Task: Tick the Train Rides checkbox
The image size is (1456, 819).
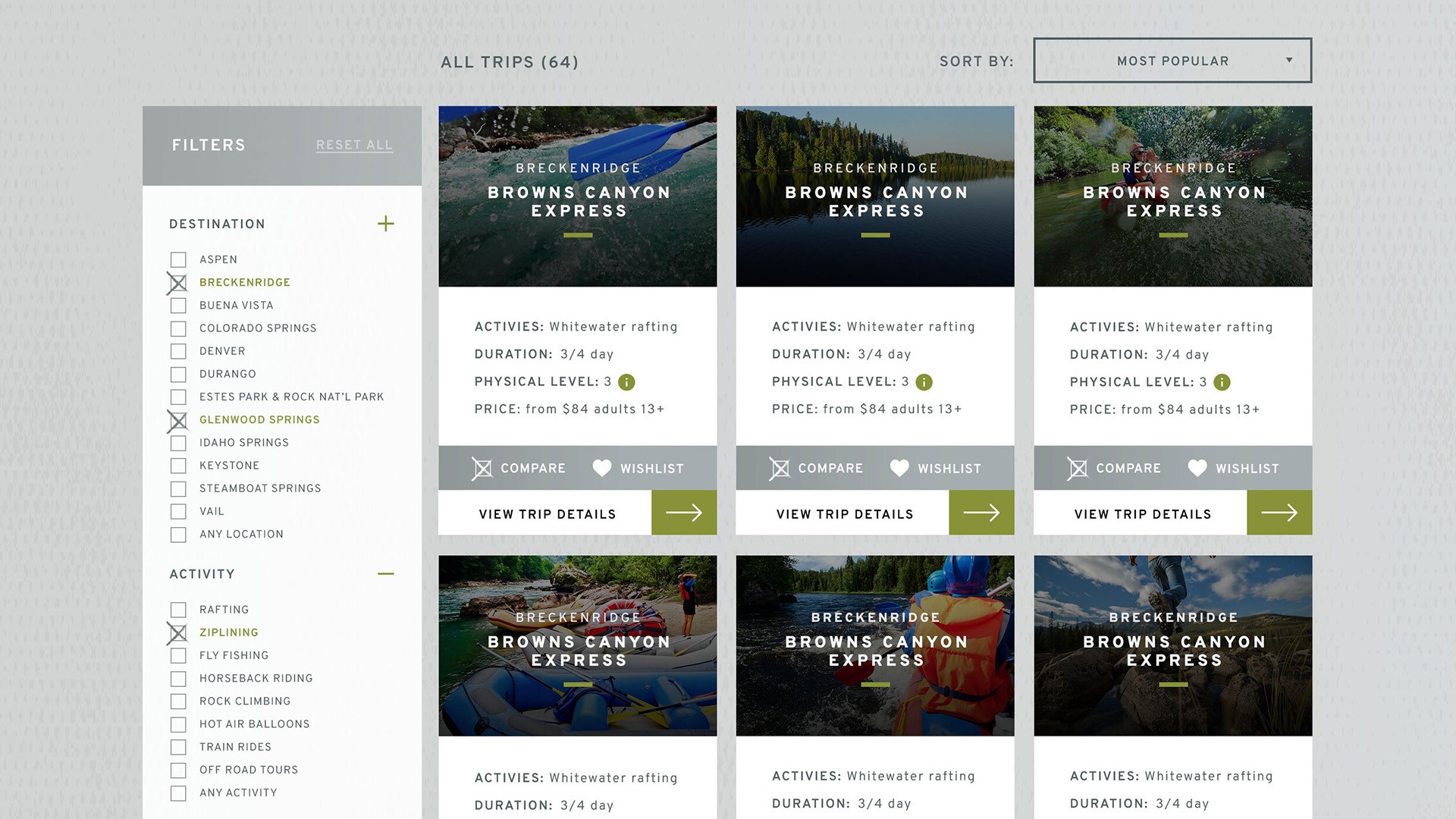Action: click(178, 748)
